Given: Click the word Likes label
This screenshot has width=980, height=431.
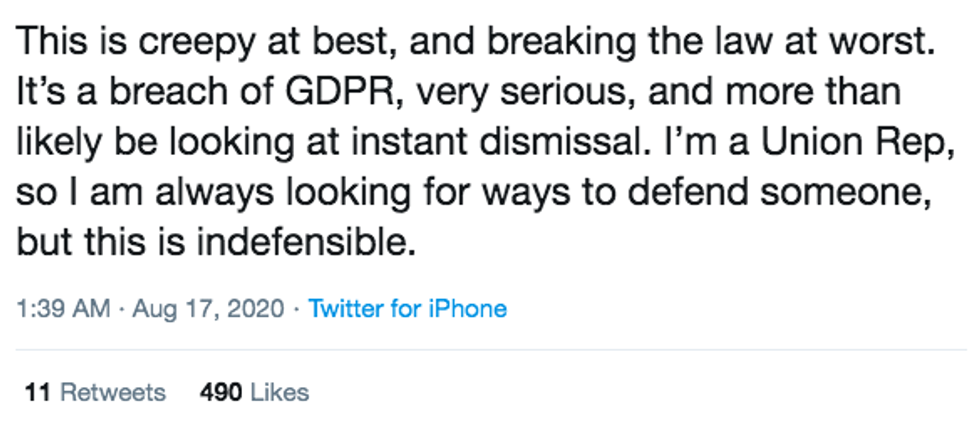Looking at the screenshot, I should pyautogui.click(x=280, y=392).
